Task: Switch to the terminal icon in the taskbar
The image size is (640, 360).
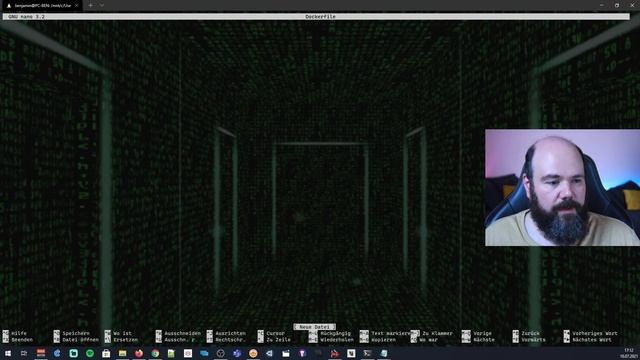Action: (x=367, y=353)
